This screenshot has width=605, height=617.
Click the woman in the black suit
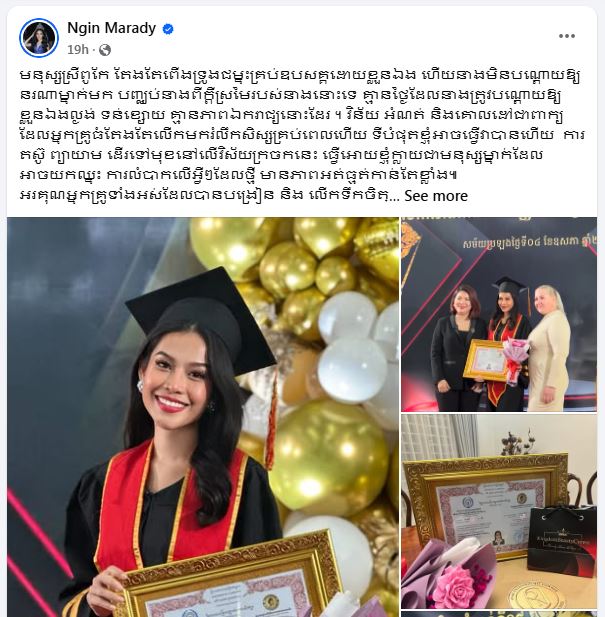click(458, 348)
